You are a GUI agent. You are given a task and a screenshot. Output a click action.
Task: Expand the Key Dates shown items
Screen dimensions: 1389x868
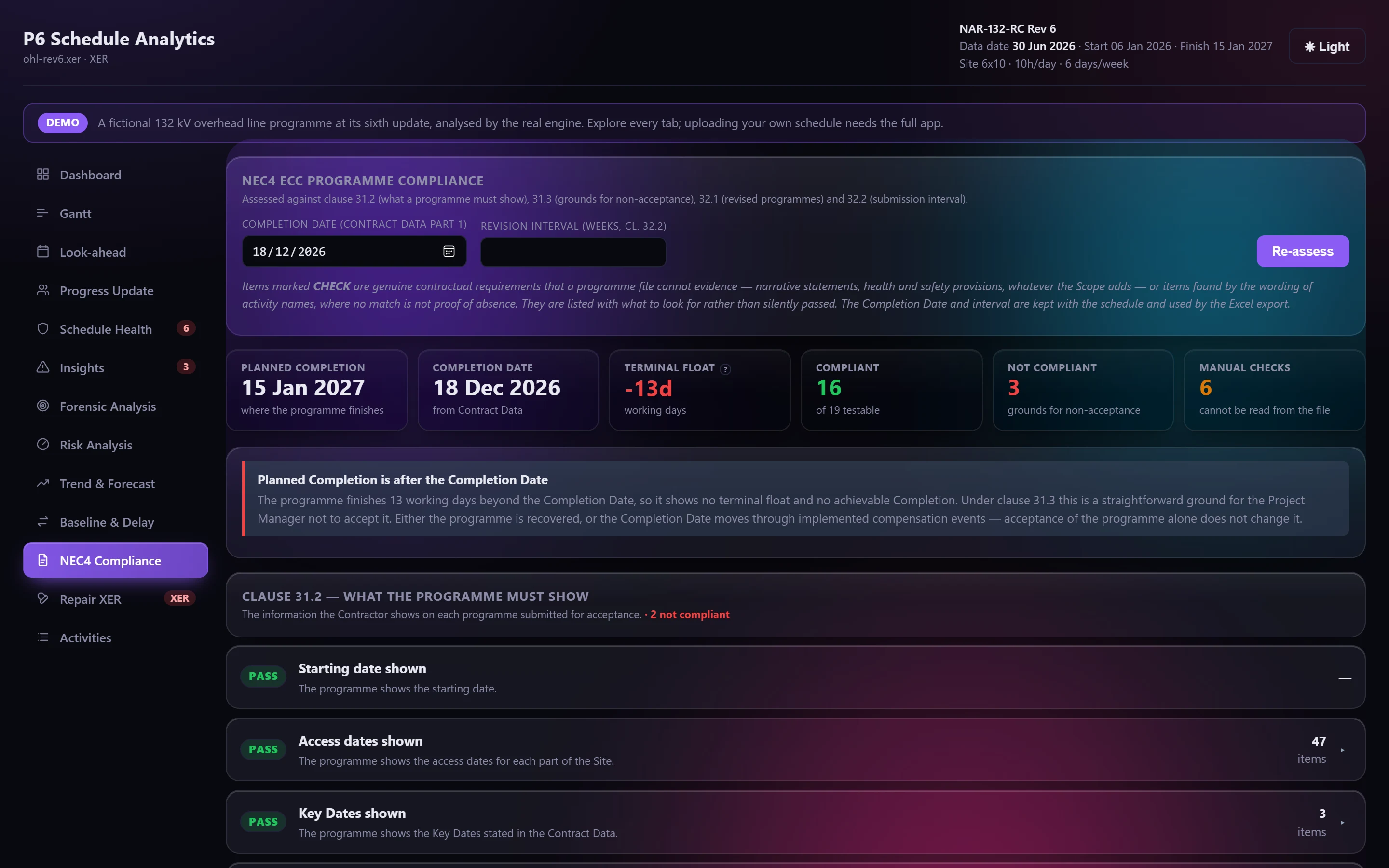[1342, 822]
